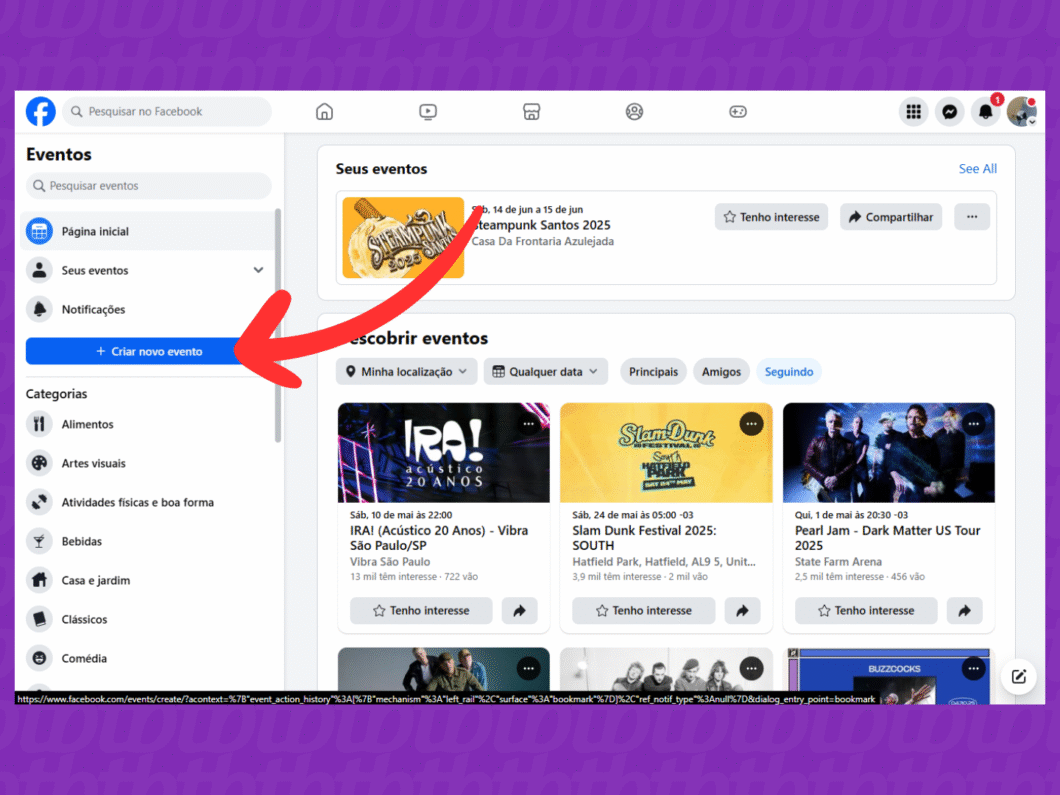The height and width of the screenshot is (795, 1060).
Task: Open the Home feed icon
Action: (x=324, y=112)
